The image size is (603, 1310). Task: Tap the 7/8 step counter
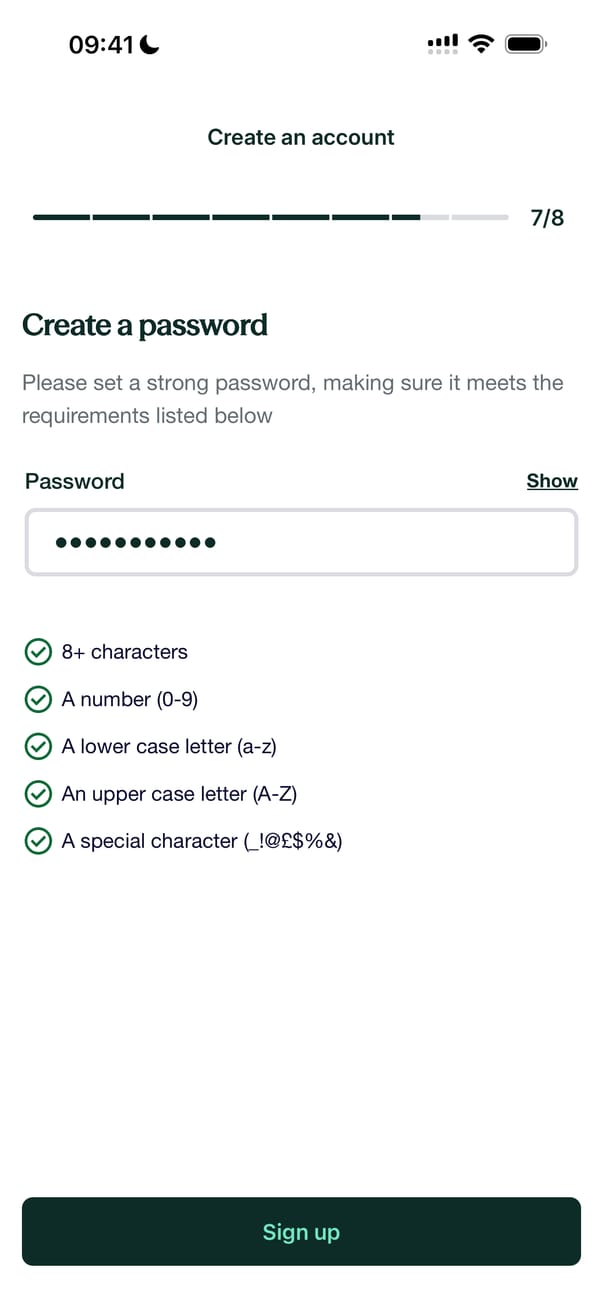coord(547,218)
